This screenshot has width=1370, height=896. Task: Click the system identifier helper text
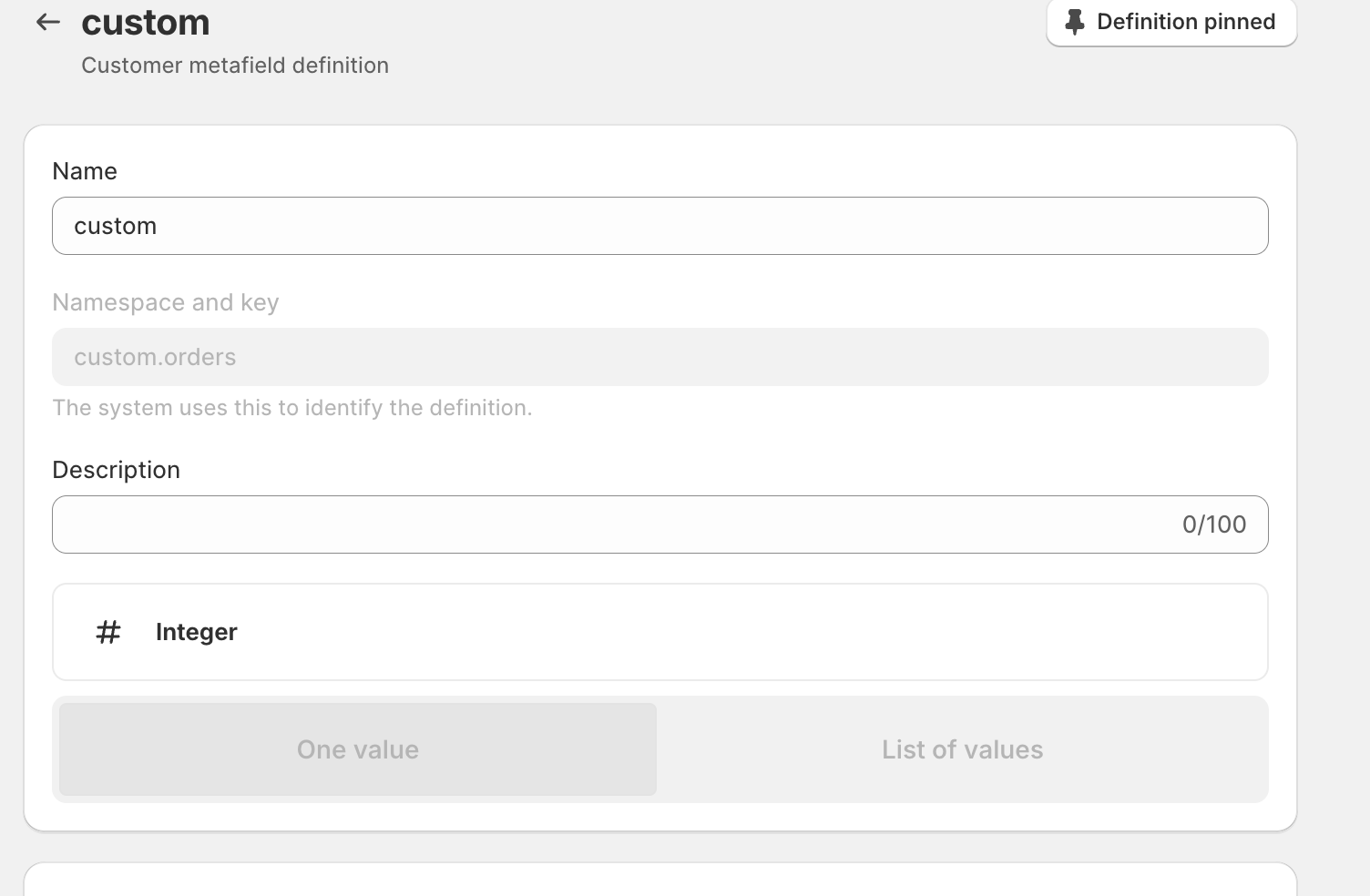[291, 408]
